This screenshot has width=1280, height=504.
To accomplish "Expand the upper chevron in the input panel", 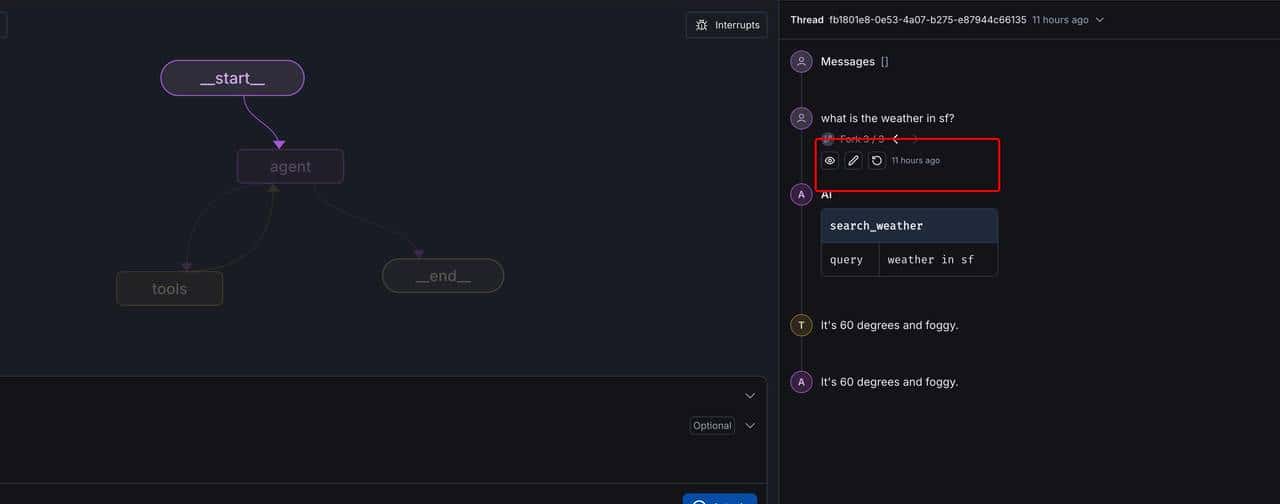I will point(750,396).
